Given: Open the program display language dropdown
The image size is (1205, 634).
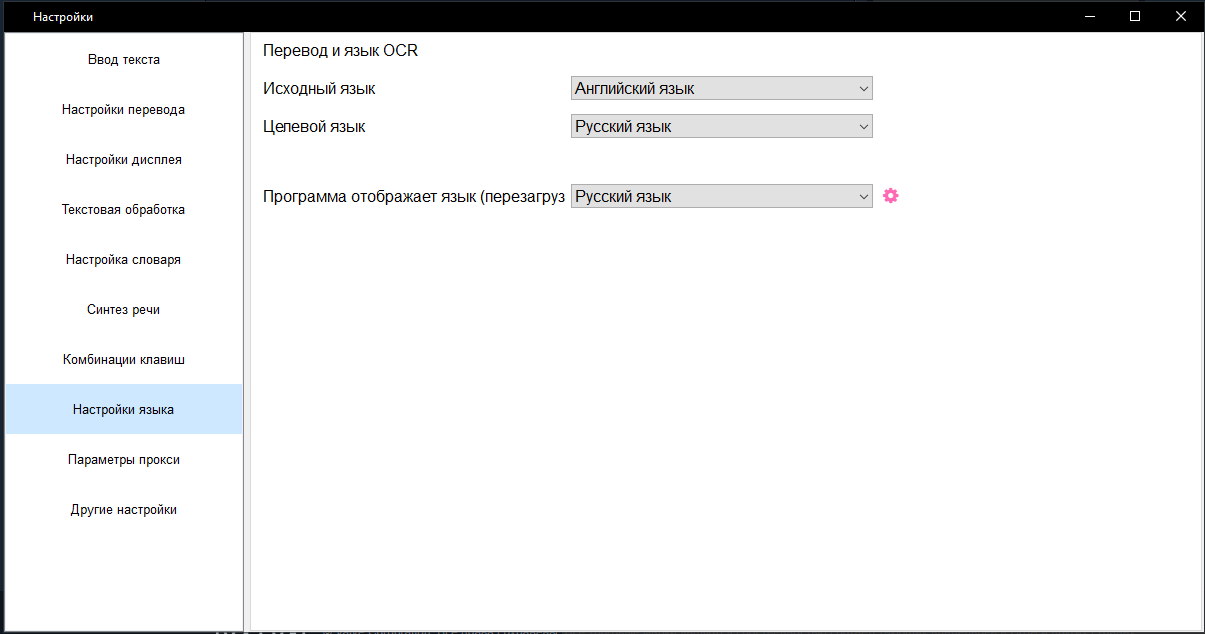Looking at the screenshot, I should pyautogui.click(x=721, y=197).
